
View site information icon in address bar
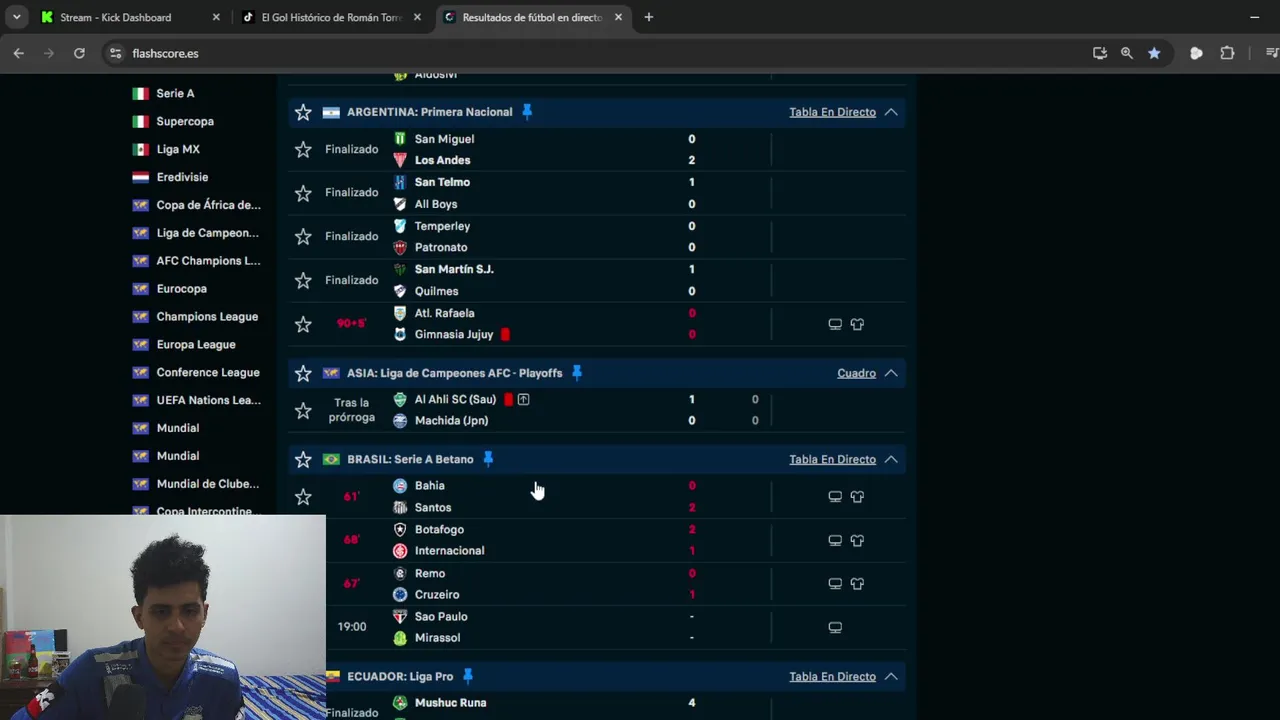115,53
